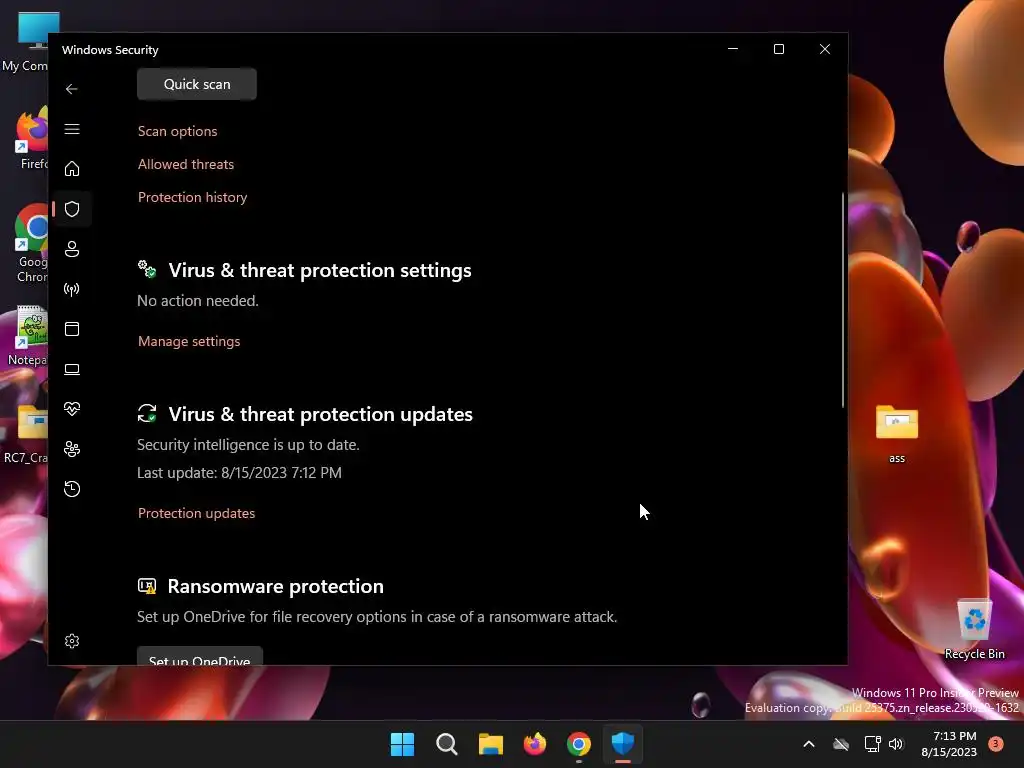The image size is (1024, 768).
Task: Open Family options icon
Action: coord(72,449)
